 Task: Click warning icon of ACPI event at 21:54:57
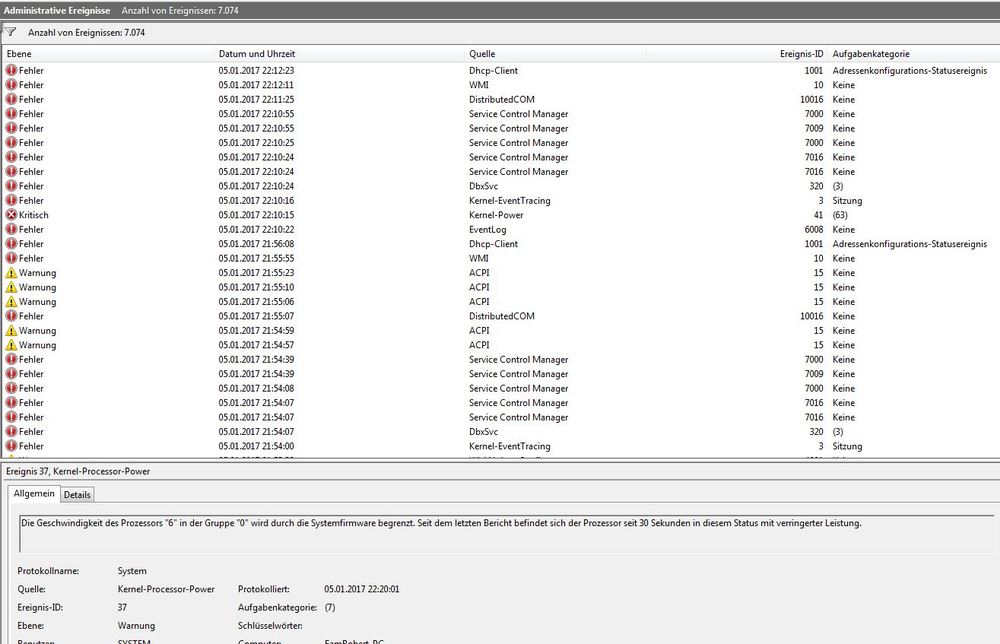12,345
